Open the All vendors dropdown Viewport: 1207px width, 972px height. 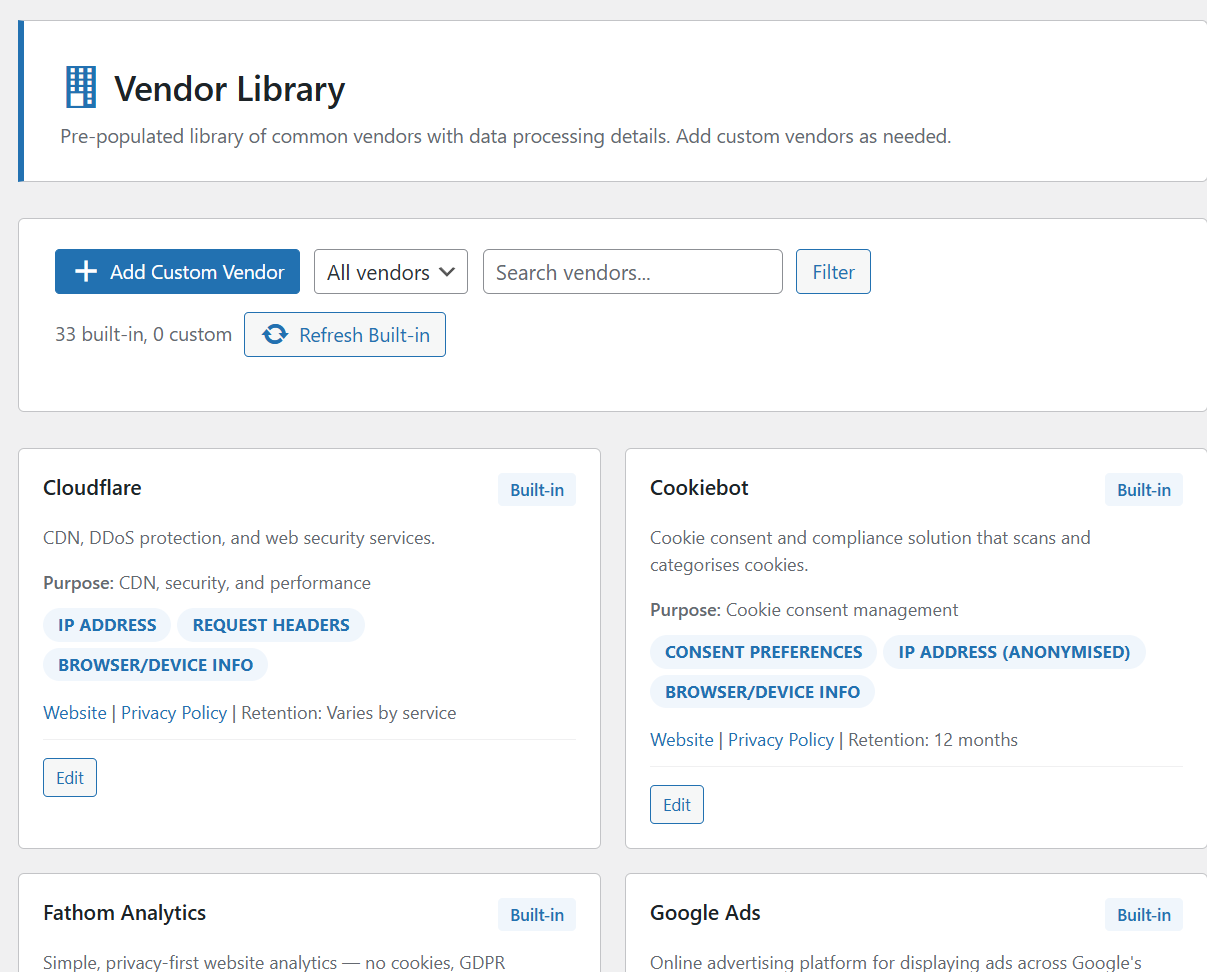point(390,272)
